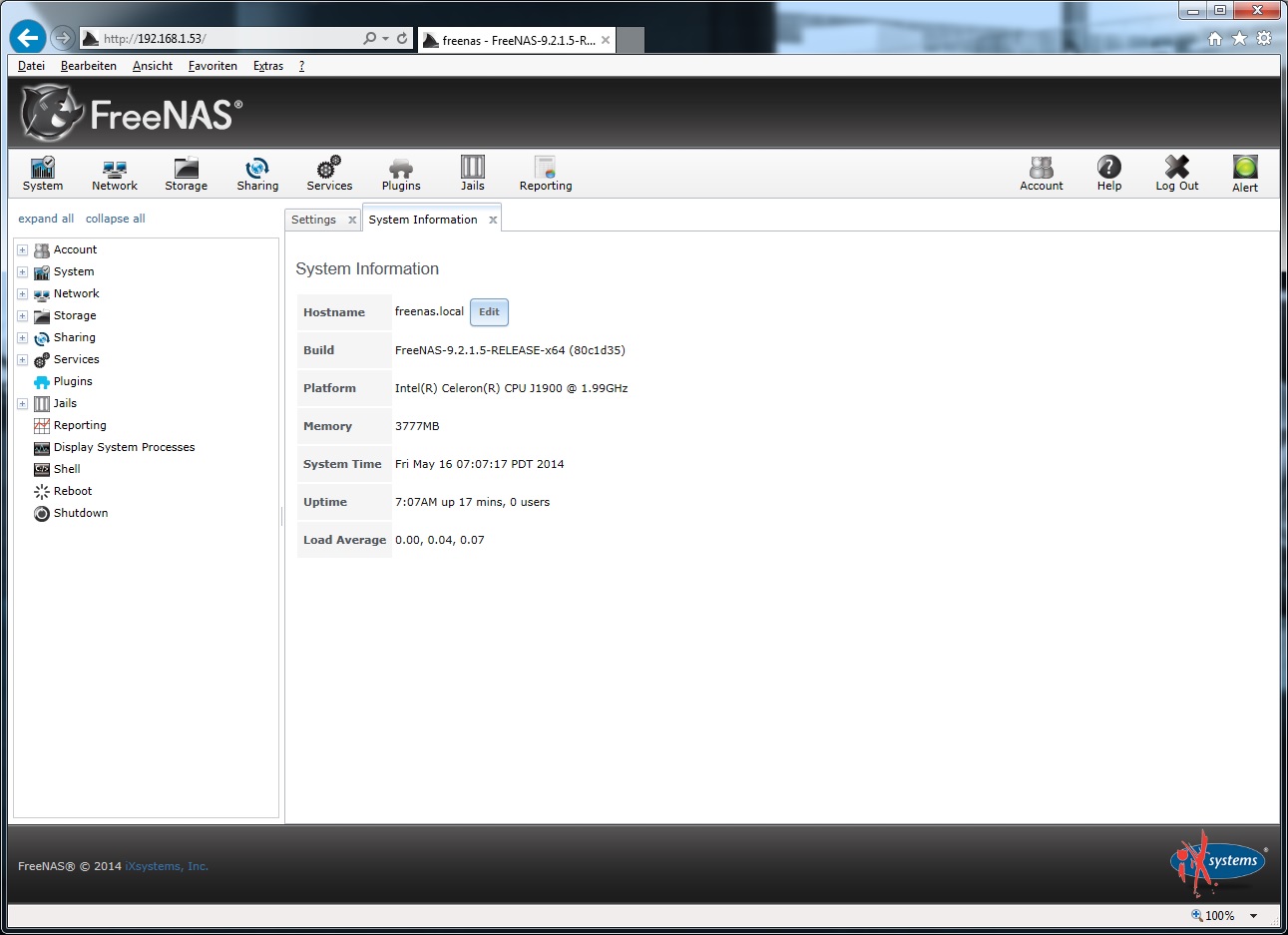
Task: Close the freenas browser tab
Action: click(606, 40)
